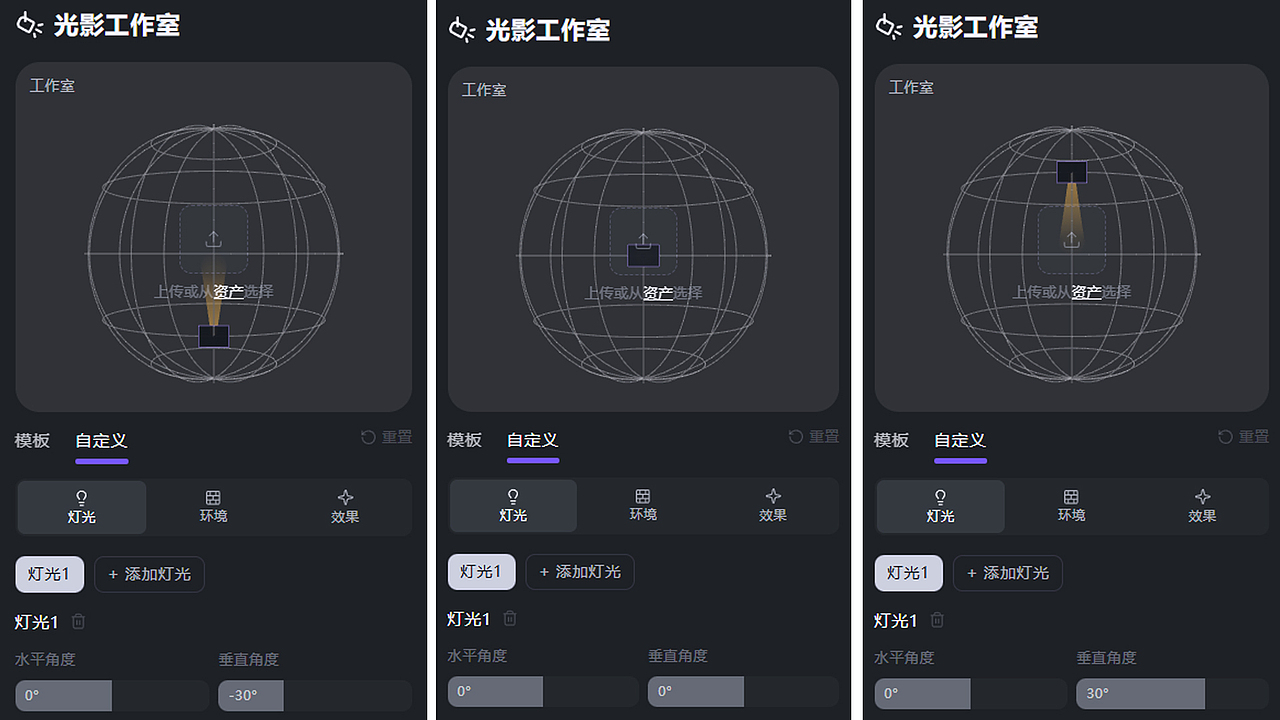Click the 光影工作室 title in left panel
Screen dimensions: 1280x720
[117, 26]
